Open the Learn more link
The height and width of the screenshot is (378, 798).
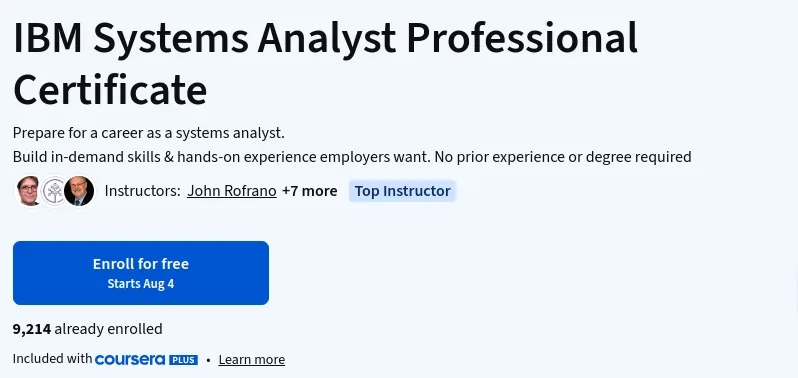coord(252,360)
